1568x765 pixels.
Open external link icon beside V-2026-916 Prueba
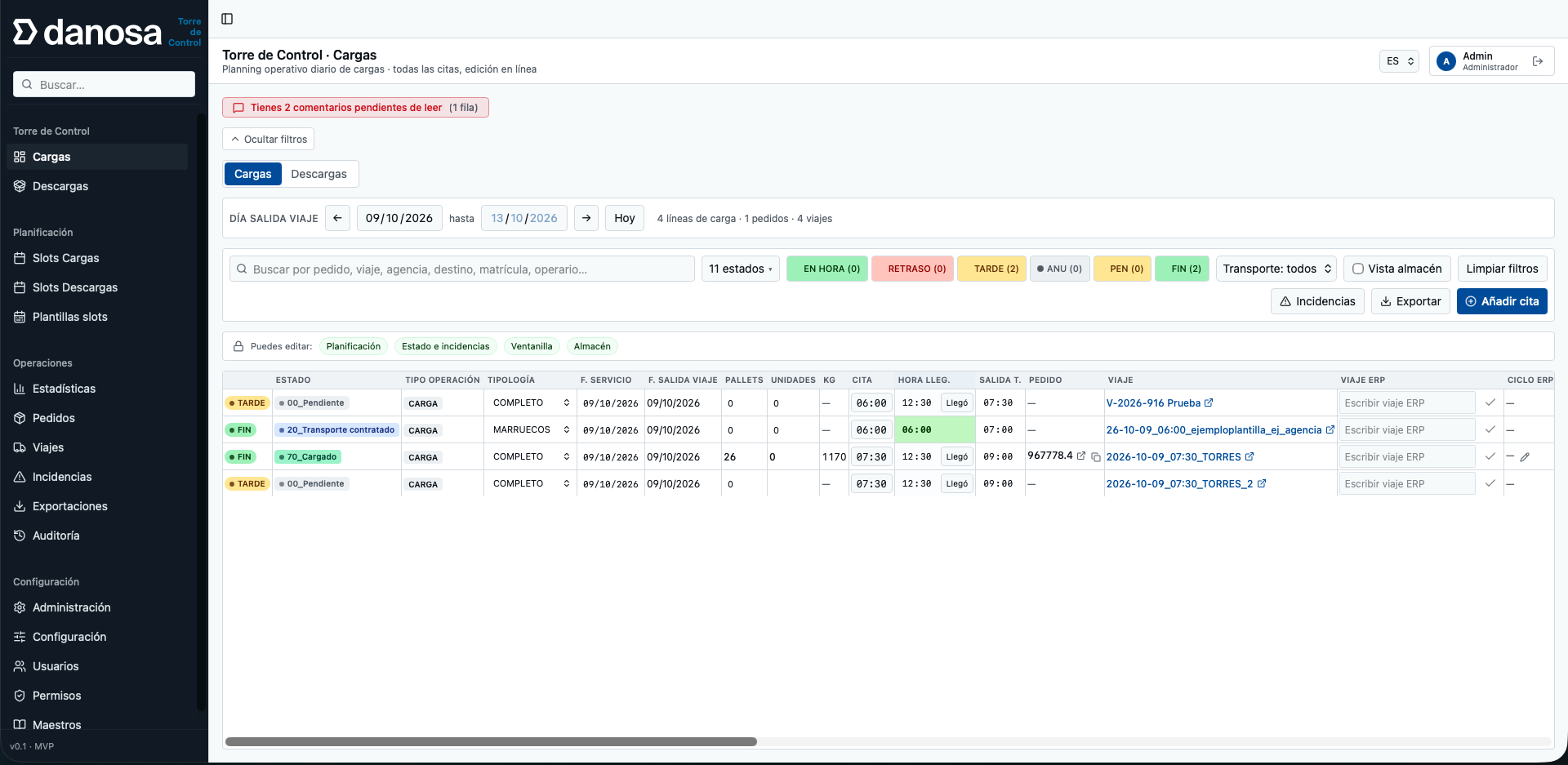tap(1209, 403)
